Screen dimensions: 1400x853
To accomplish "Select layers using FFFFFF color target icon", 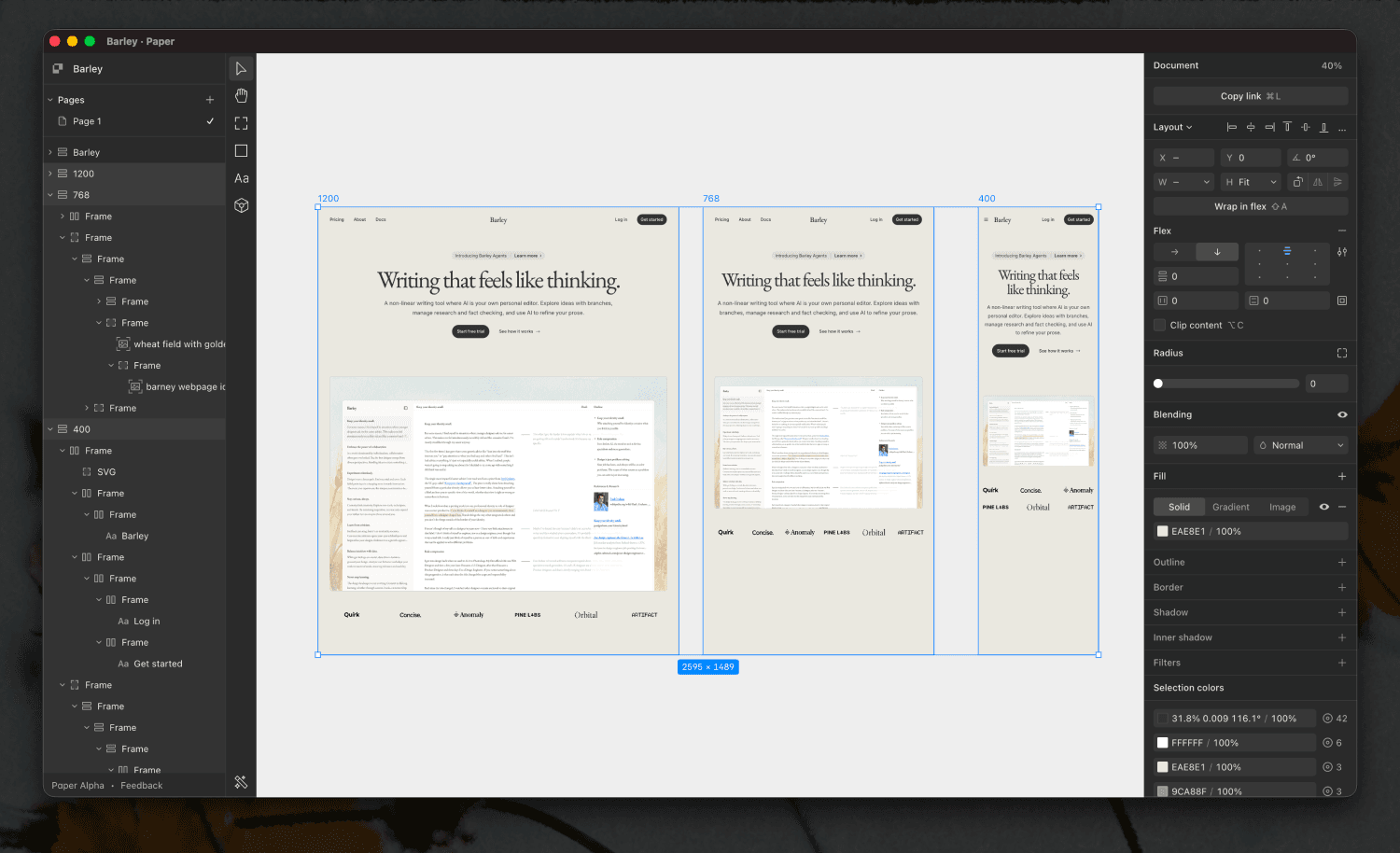I will [1327, 743].
